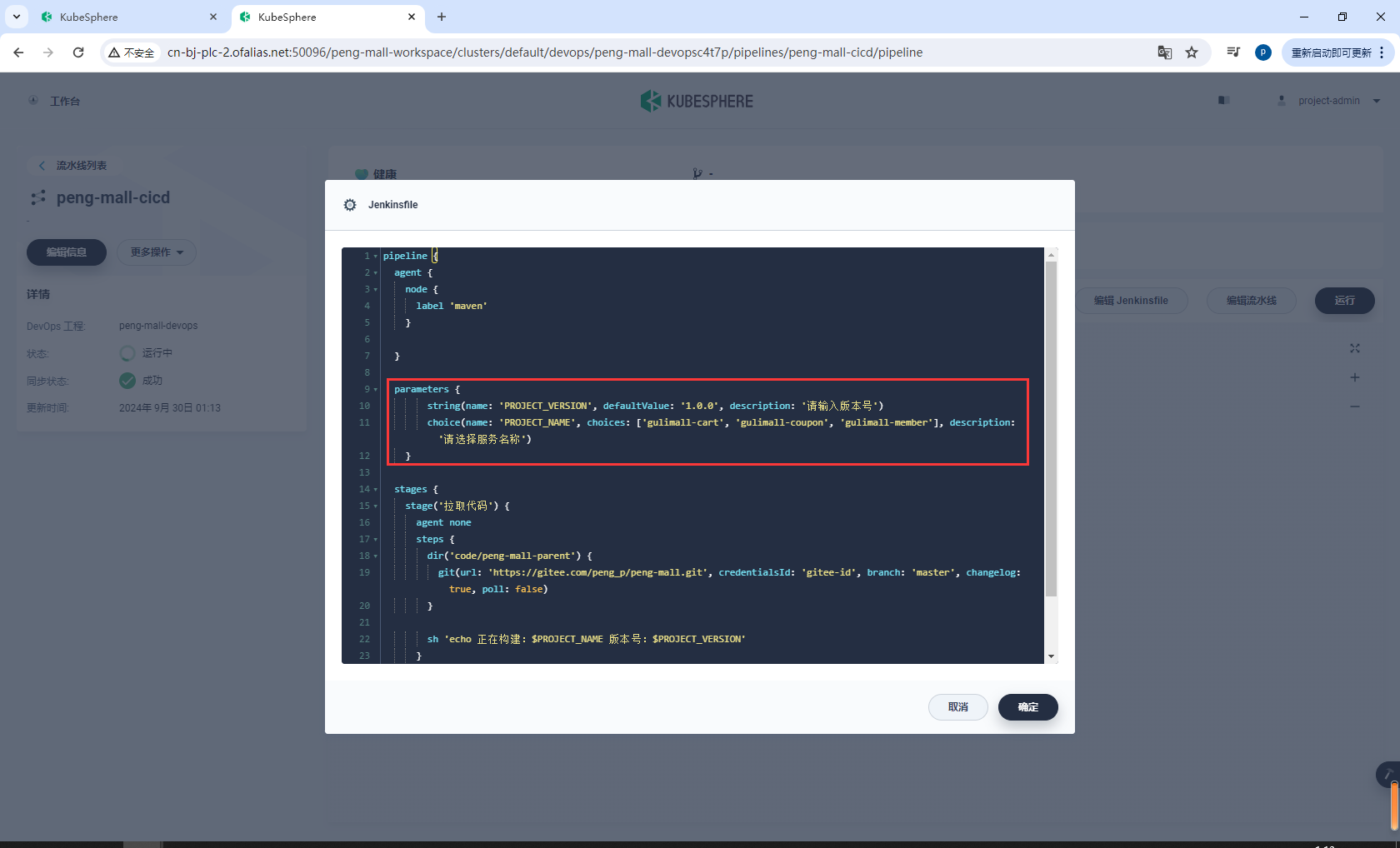Click the zoom in plus icon on canvas
The image size is (1400, 848).
coord(1355,377)
